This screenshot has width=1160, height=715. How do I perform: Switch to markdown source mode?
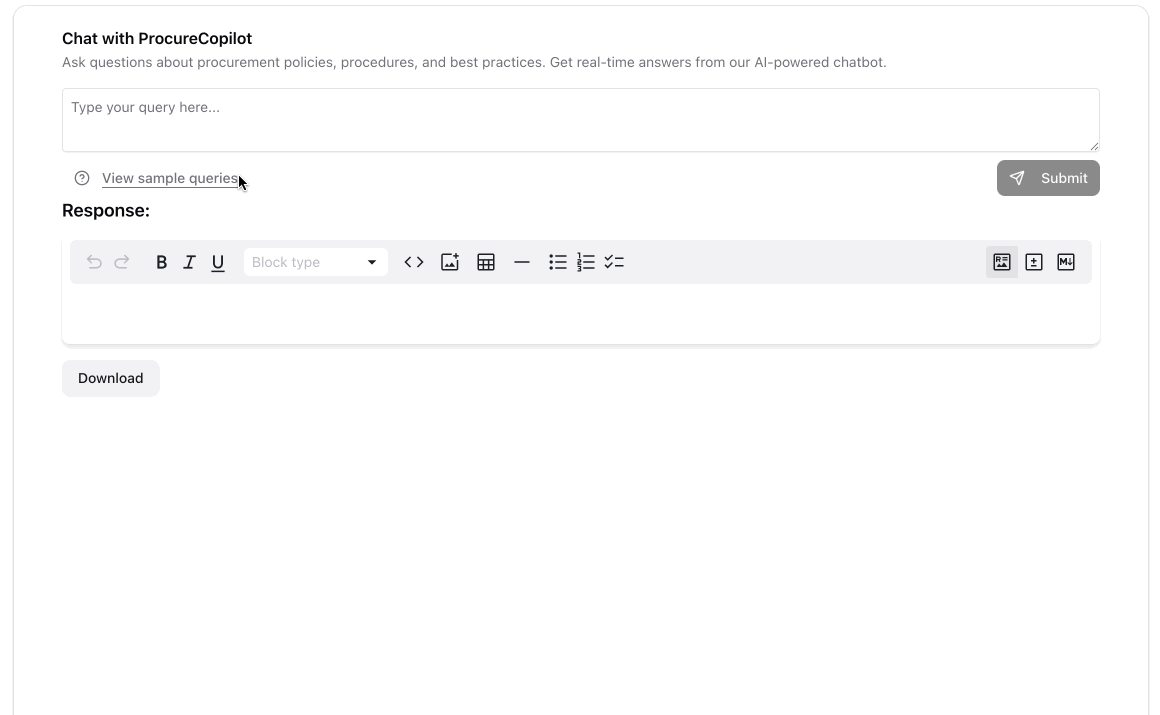pos(1066,262)
